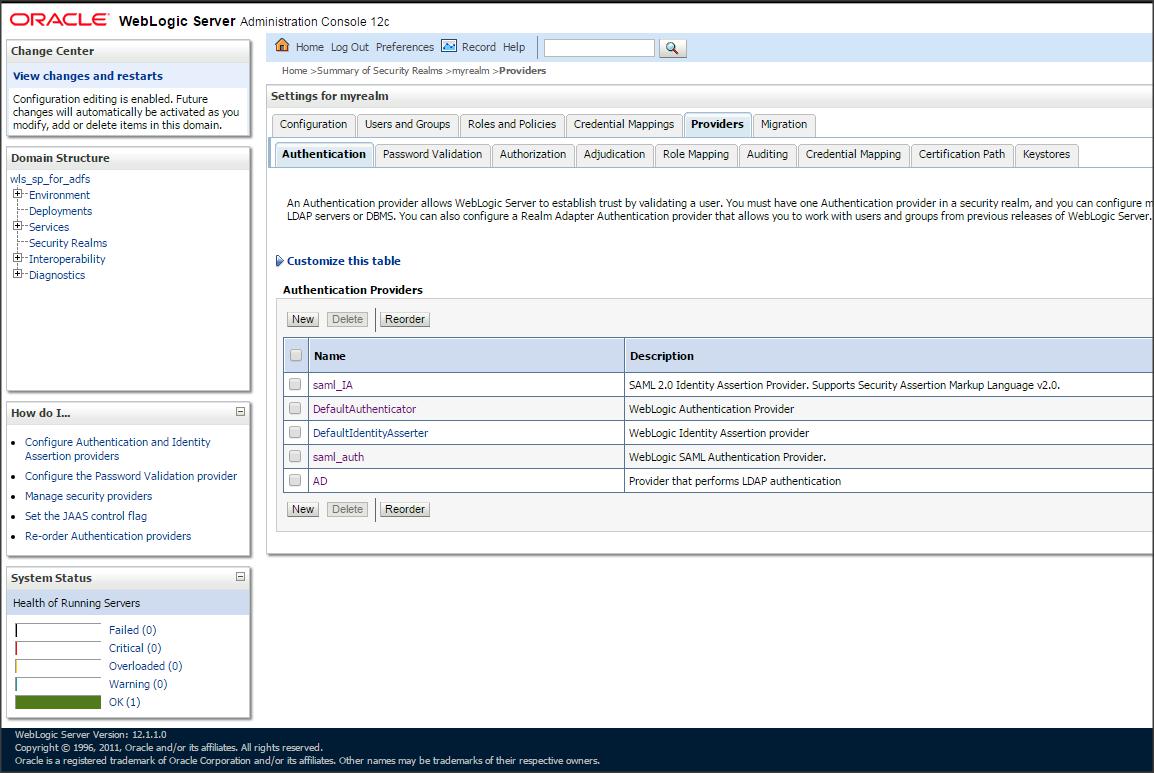Viewport: 1154px width, 773px height.
Task: Check the saml_IA provider checkbox
Action: coord(295,384)
